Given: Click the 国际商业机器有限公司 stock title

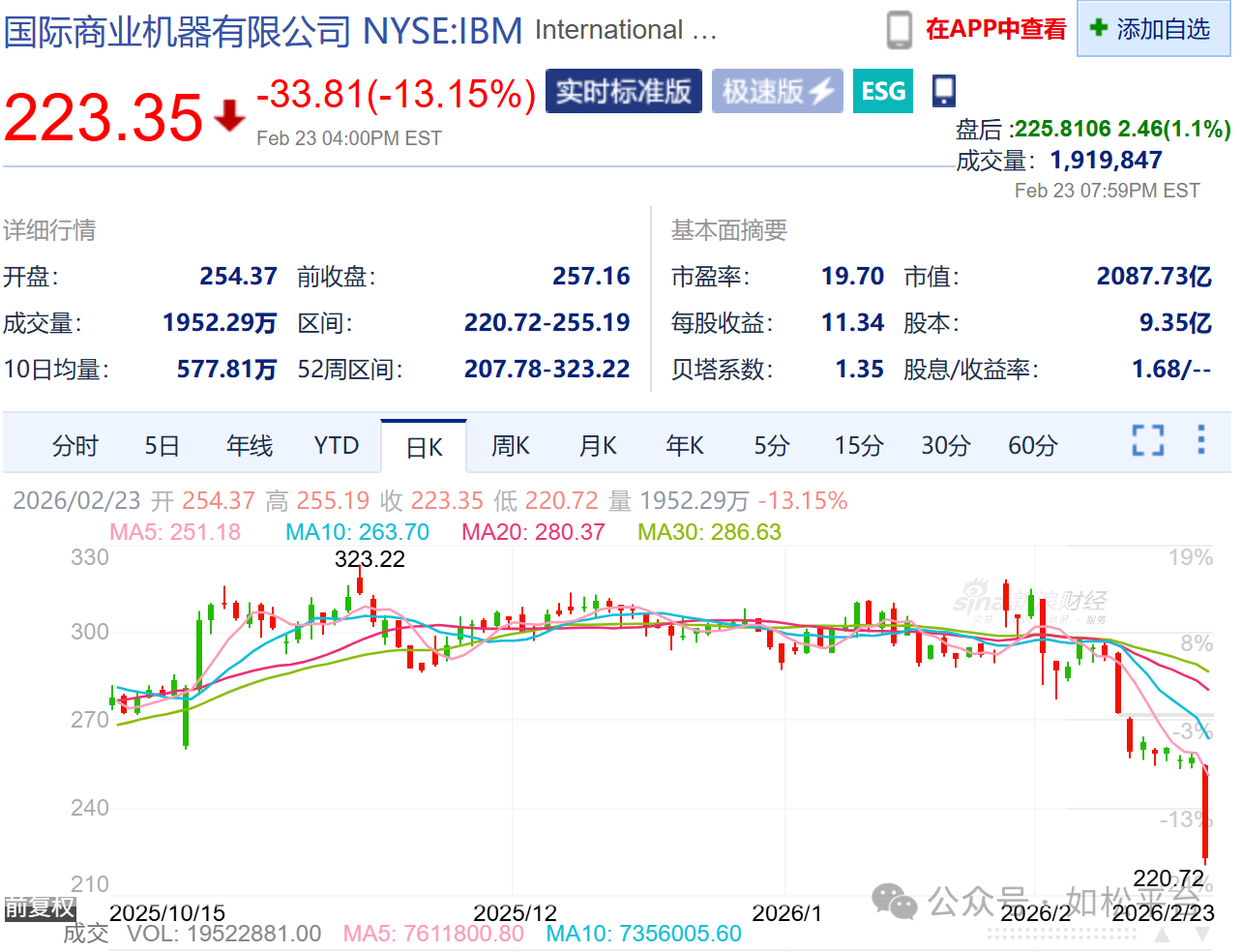Looking at the screenshot, I should coord(177,31).
